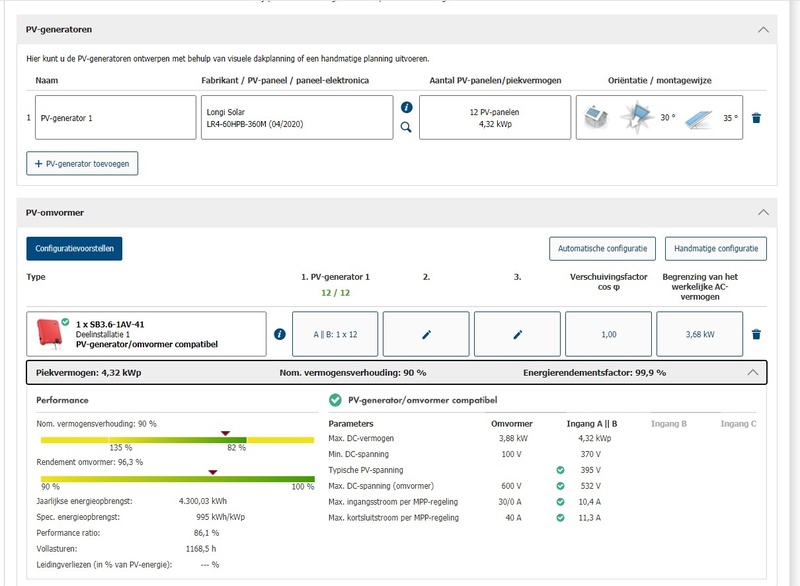Edit PV-generator input 2 with the pencil
This screenshot has height=586, width=800.
tap(426, 334)
